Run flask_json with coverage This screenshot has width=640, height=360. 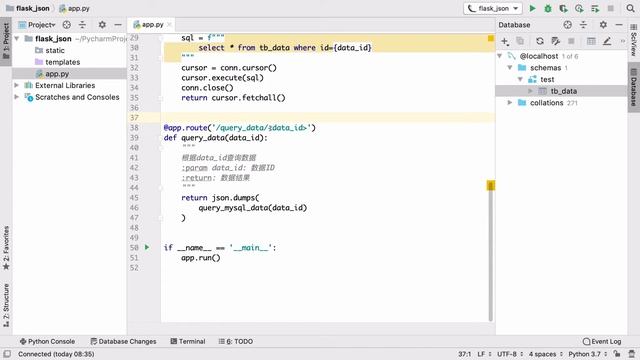tap(563, 8)
